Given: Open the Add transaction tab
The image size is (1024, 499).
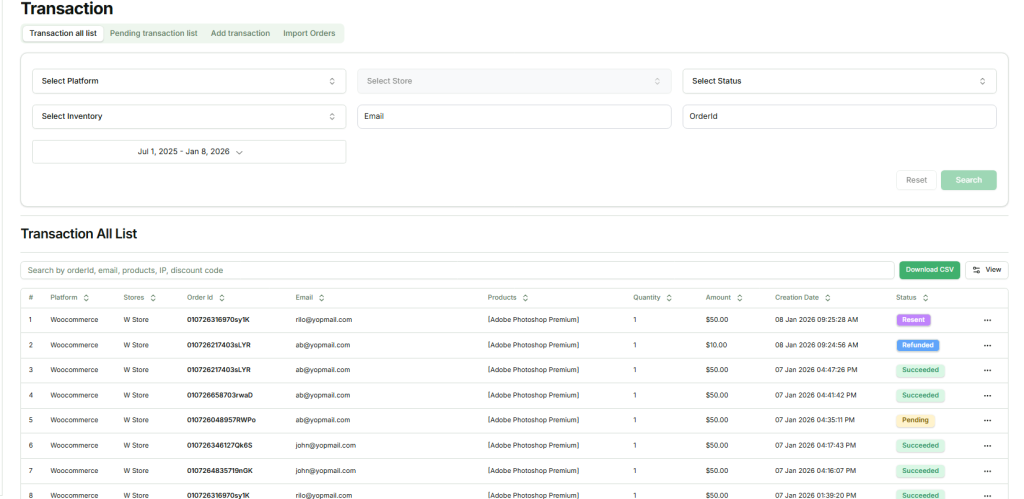Looking at the screenshot, I should click(x=240, y=33).
